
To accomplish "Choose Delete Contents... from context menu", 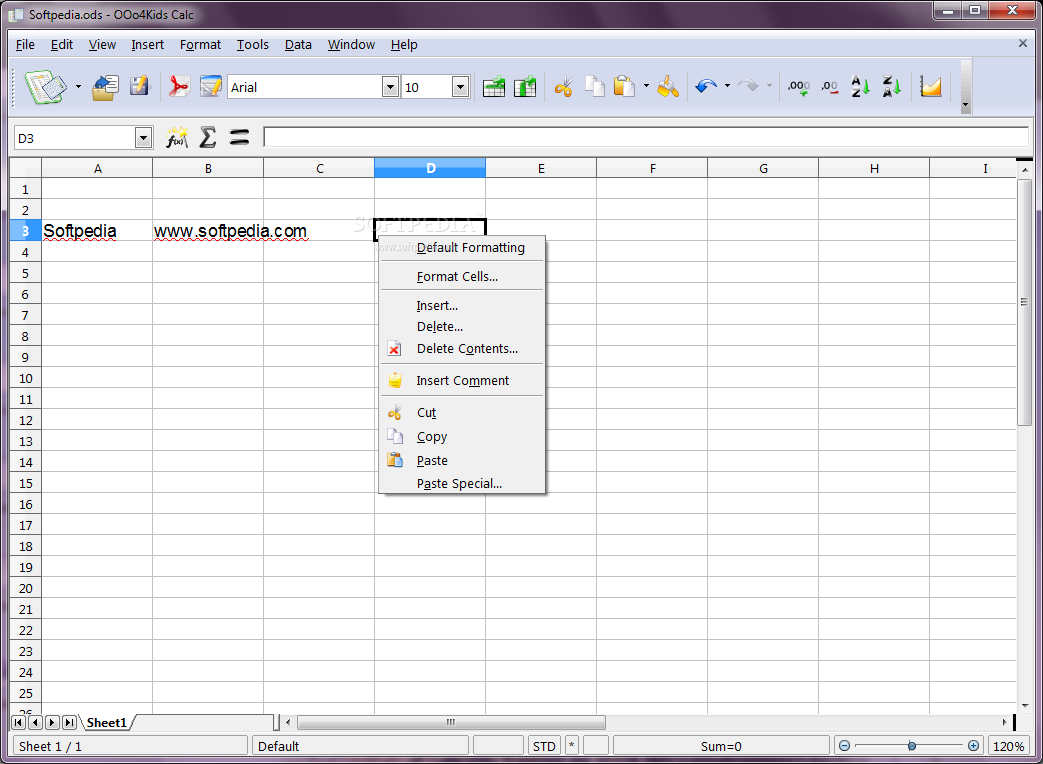I will [x=462, y=348].
